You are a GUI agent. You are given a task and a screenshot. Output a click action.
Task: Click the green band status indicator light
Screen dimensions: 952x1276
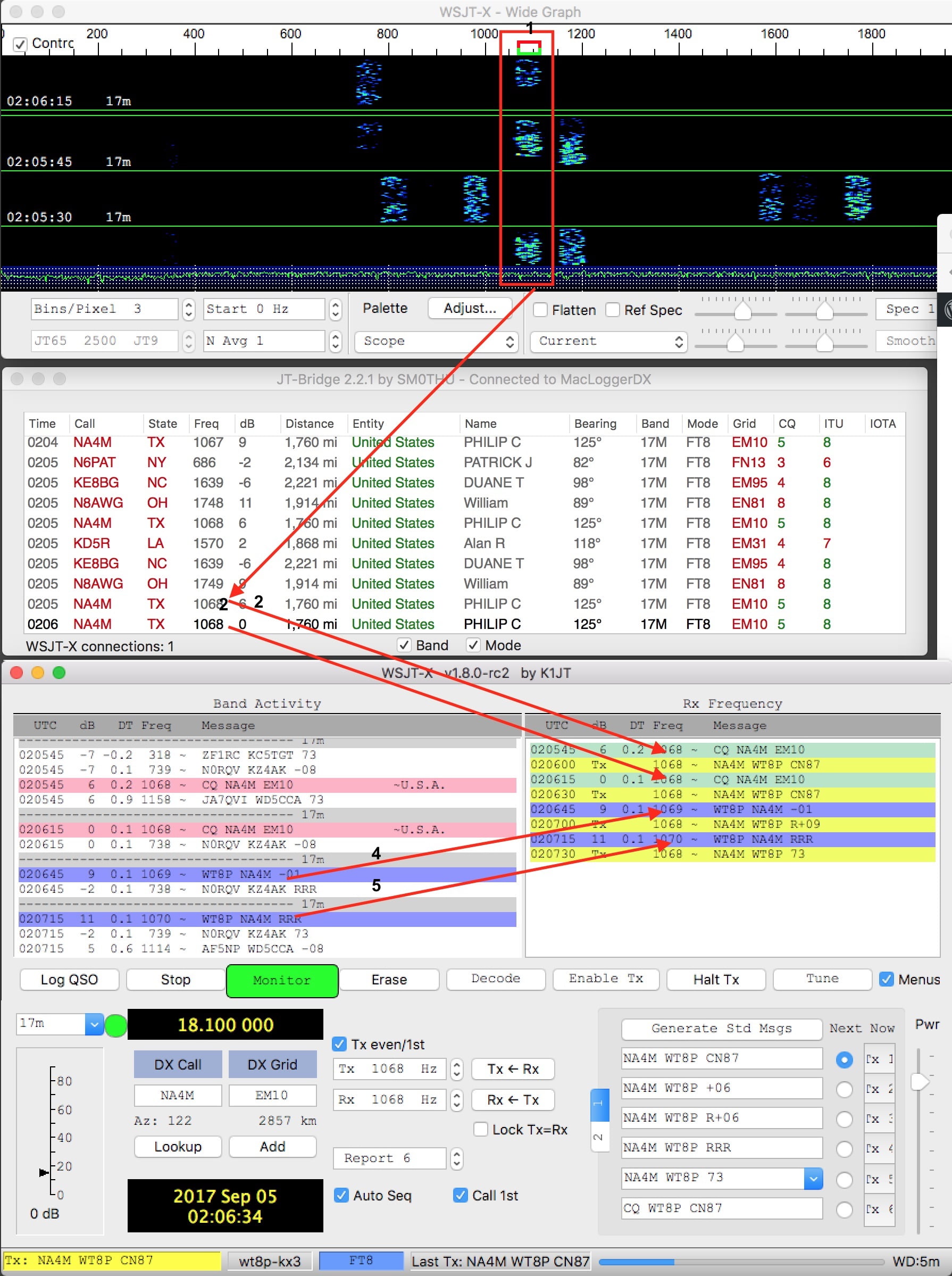116,1026
